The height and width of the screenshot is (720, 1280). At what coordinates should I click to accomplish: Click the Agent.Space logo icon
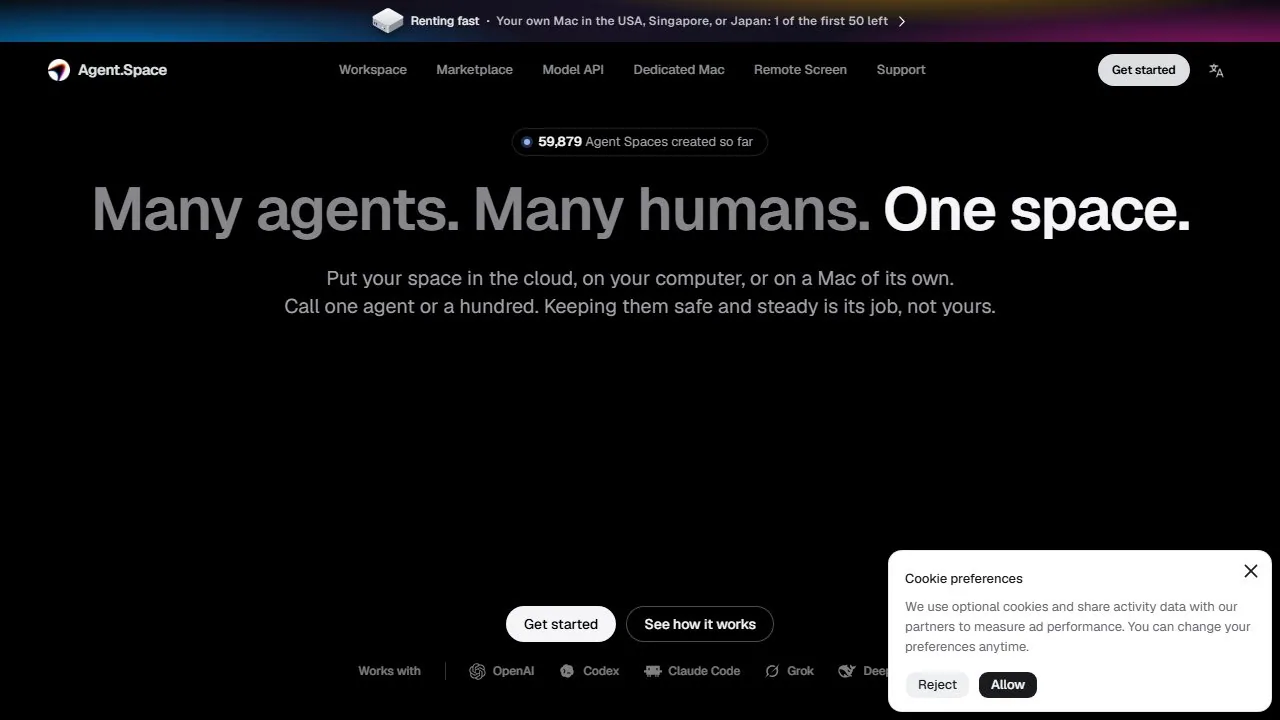click(59, 70)
